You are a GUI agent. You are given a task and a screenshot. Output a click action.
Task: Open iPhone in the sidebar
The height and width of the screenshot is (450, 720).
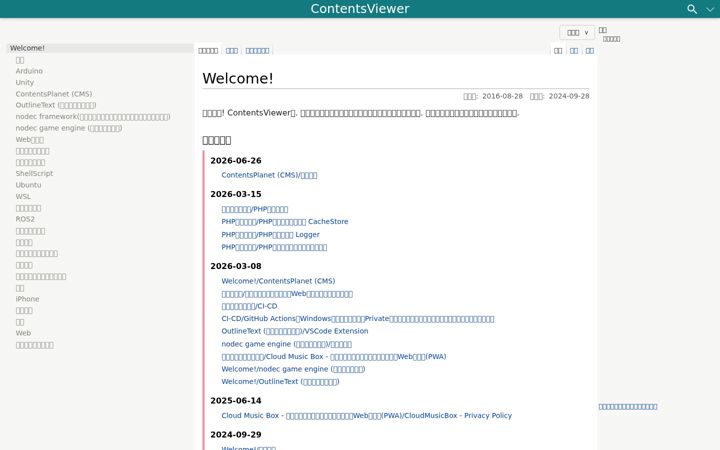tap(28, 299)
